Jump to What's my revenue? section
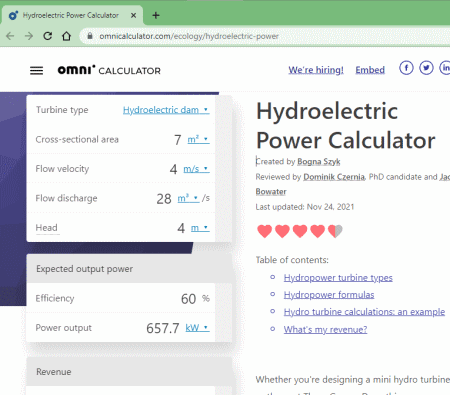Screen dimensions: 450x395 click(x=325, y=329)
